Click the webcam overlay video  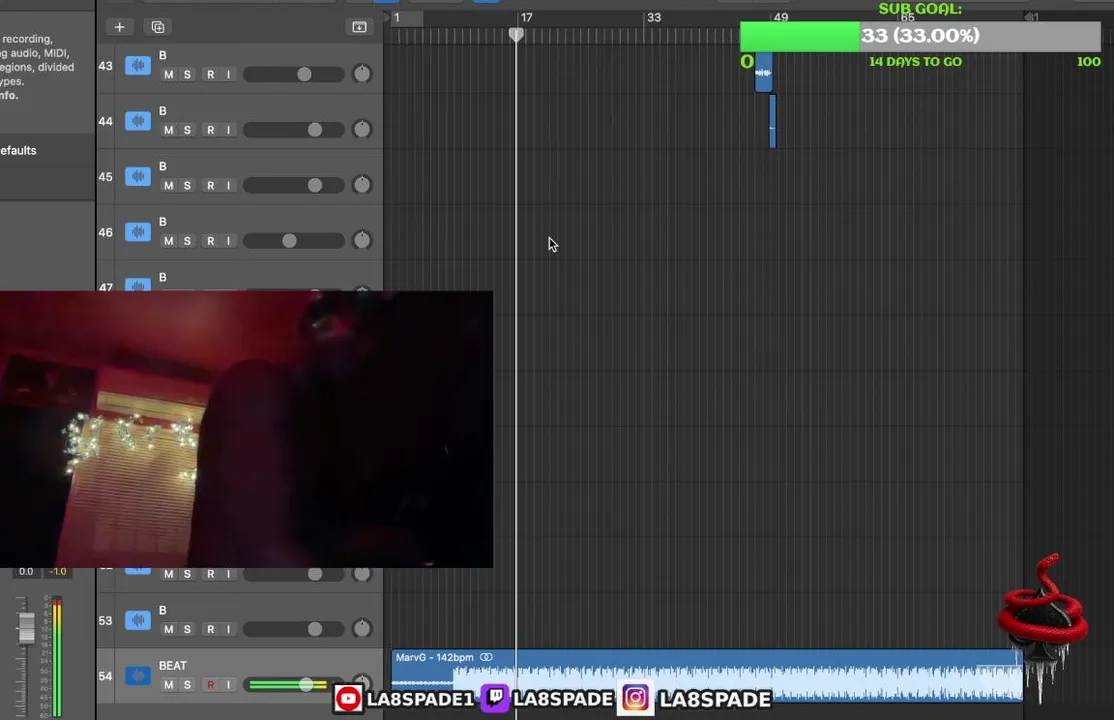(246, 429)
